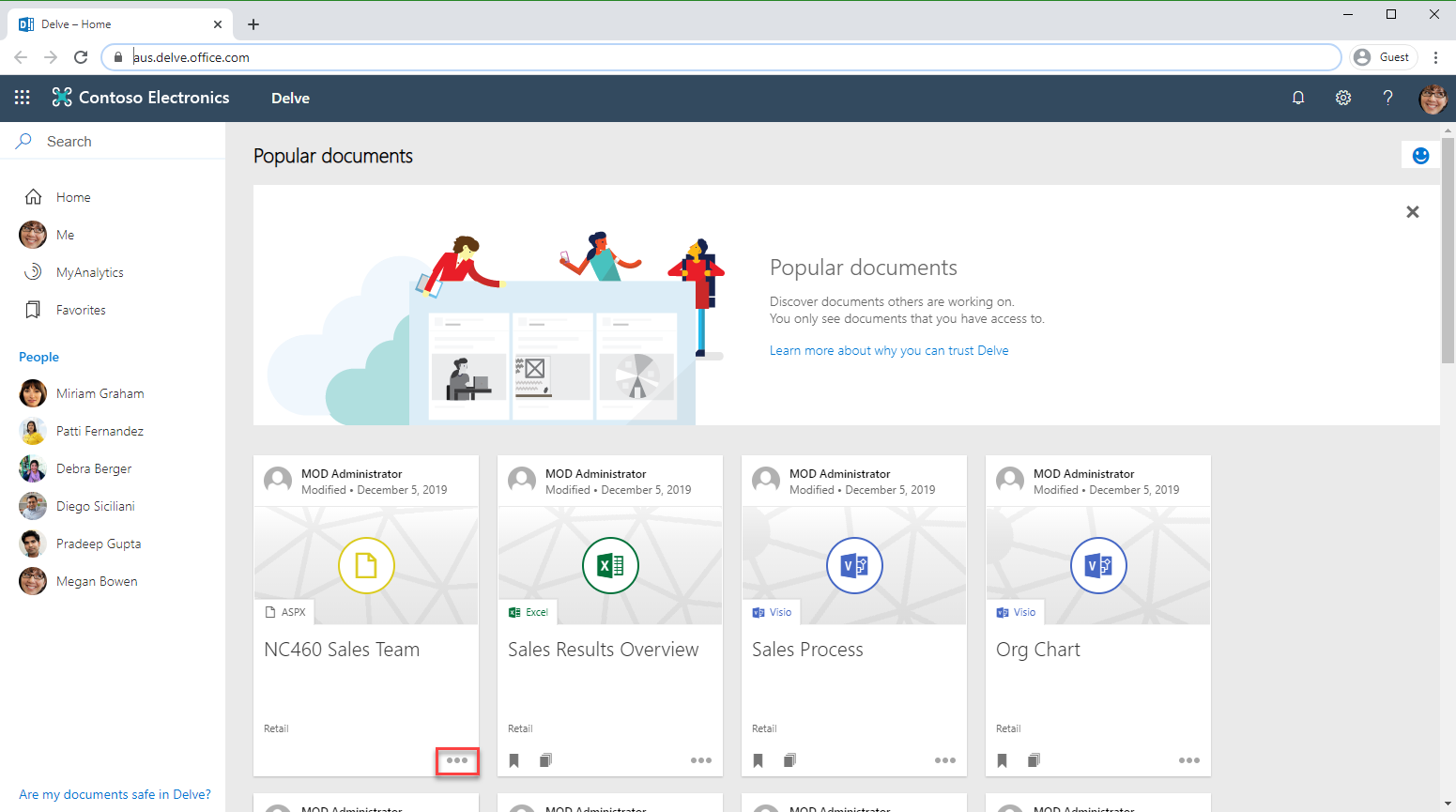Go back in browser history
This screenshot has height=812, width=1456.
pyautogui.click(x=21, y=57)
